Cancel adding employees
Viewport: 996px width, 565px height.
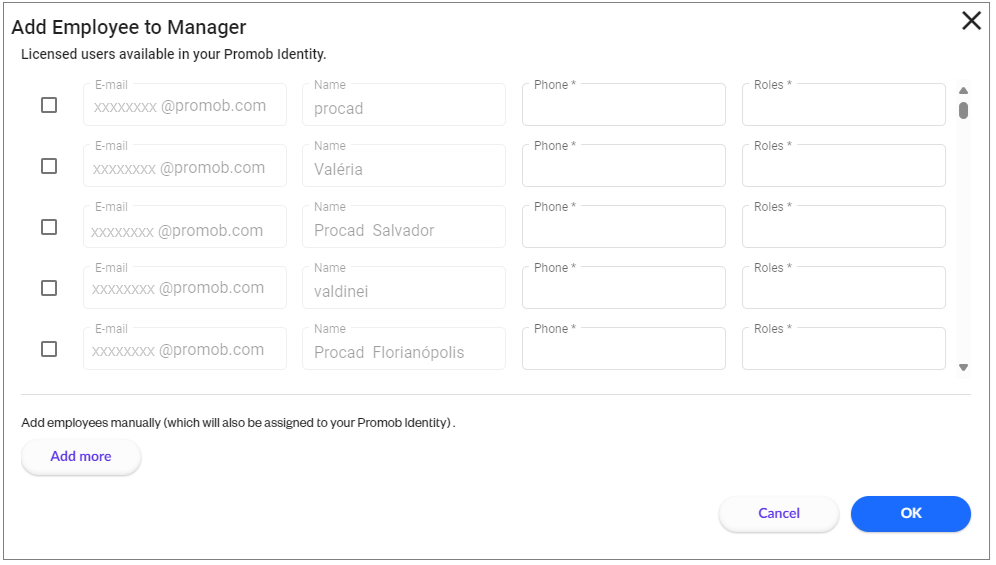click(778, 513)
